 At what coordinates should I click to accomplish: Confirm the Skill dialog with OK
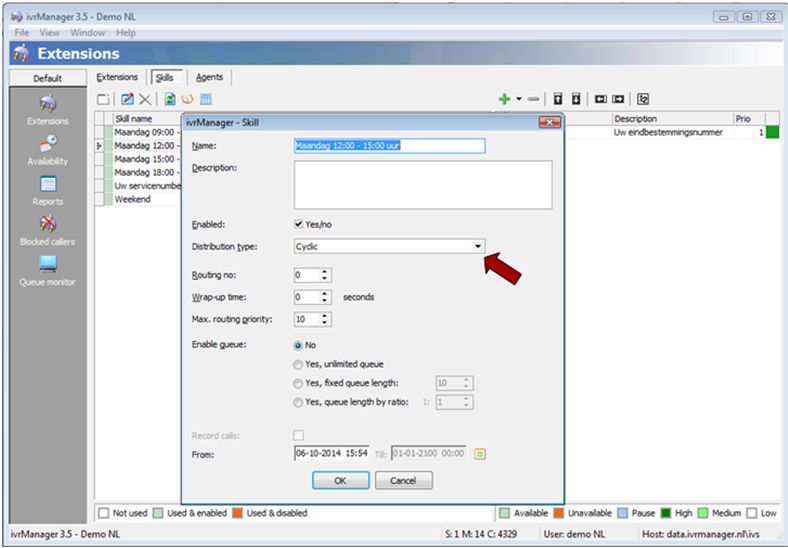point(341,481)
